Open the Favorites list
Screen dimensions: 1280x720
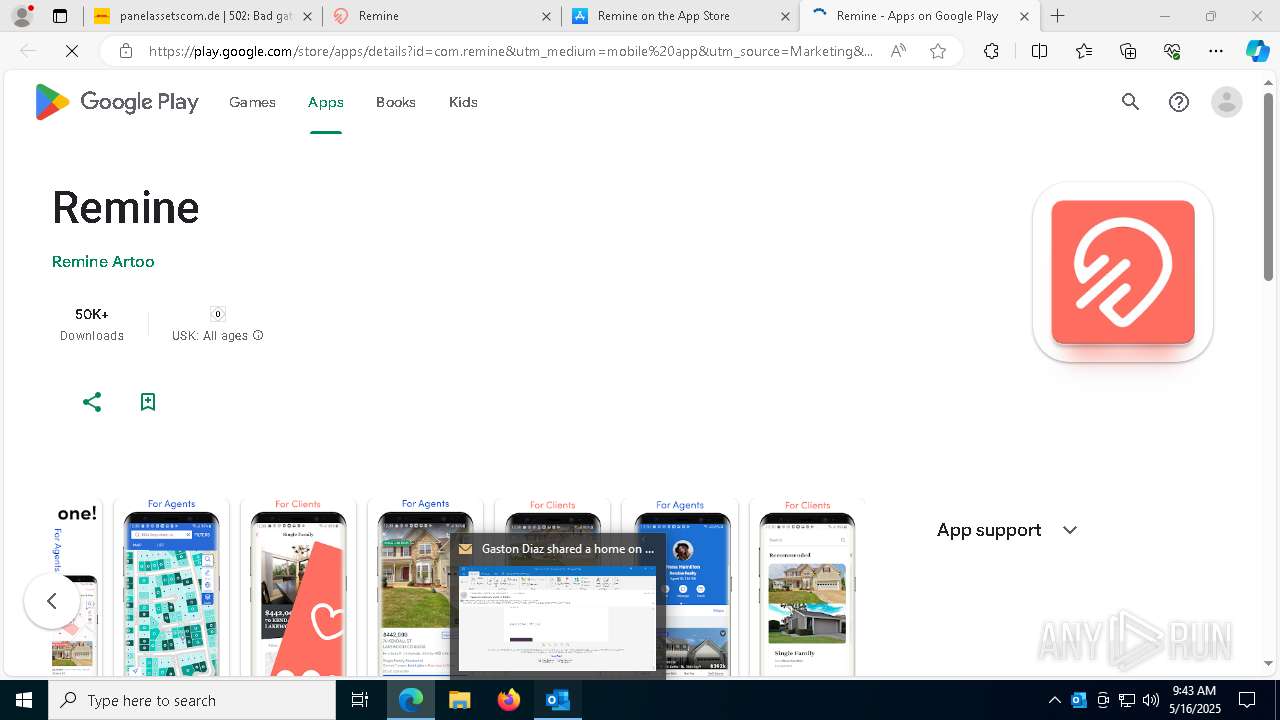pos(1084,51)
